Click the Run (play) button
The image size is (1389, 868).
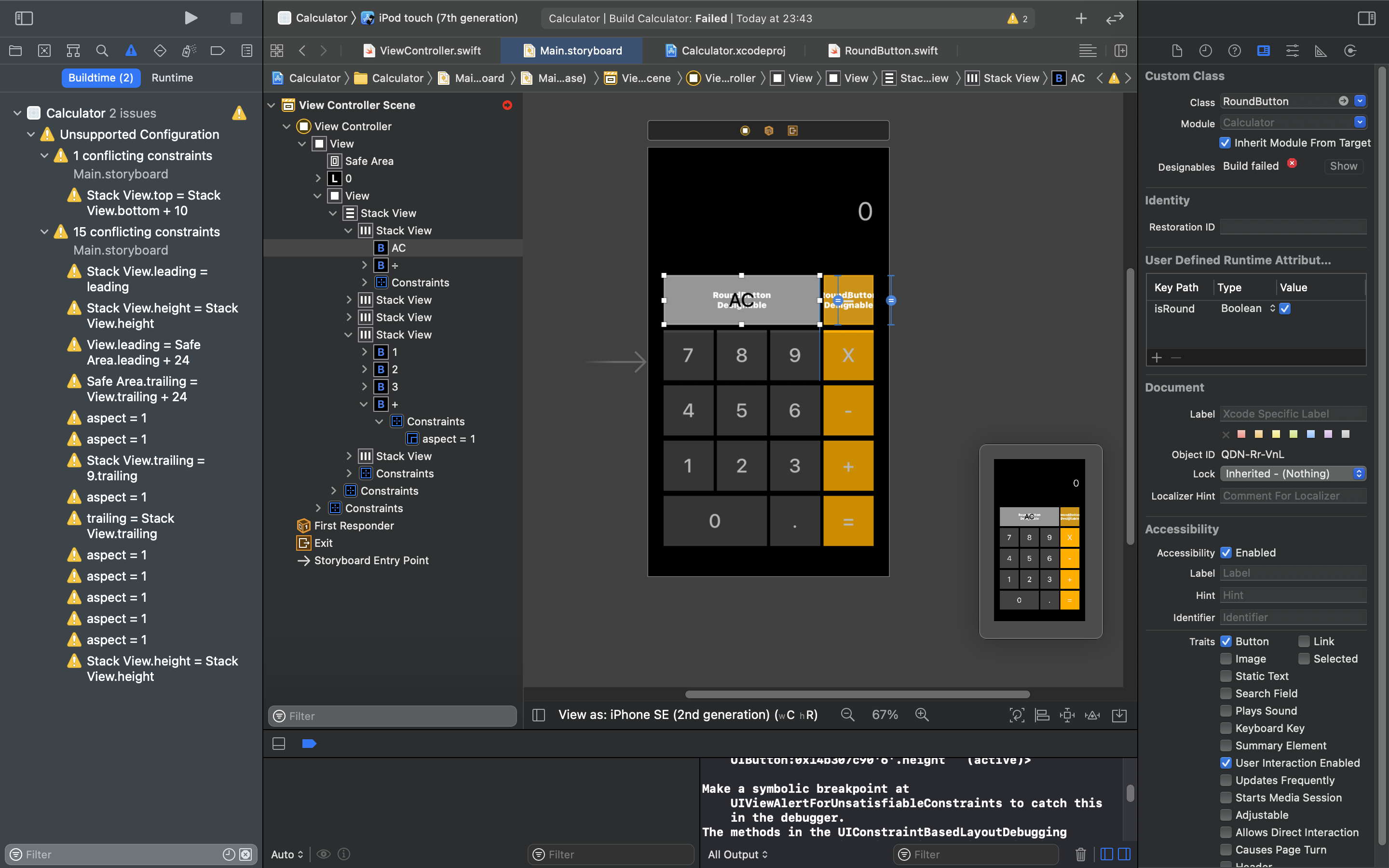coord(191,18)
